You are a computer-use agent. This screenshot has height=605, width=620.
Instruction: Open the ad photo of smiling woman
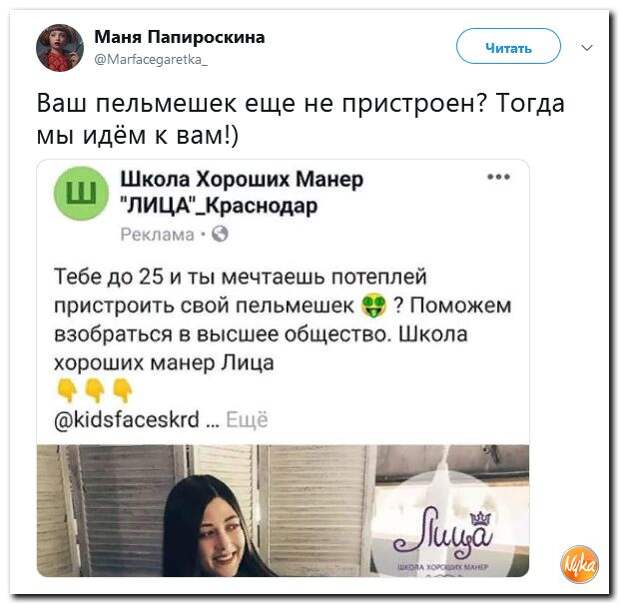[283, 510]
